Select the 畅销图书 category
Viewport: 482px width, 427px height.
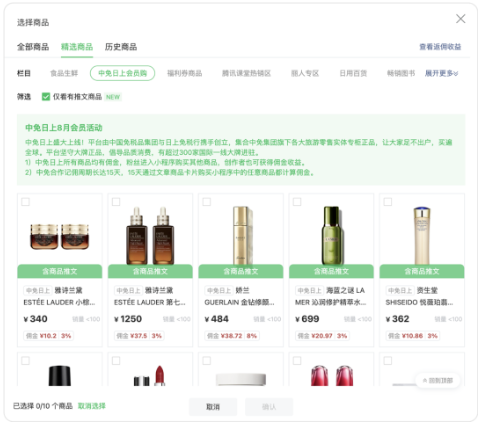(x=401, y=73)
